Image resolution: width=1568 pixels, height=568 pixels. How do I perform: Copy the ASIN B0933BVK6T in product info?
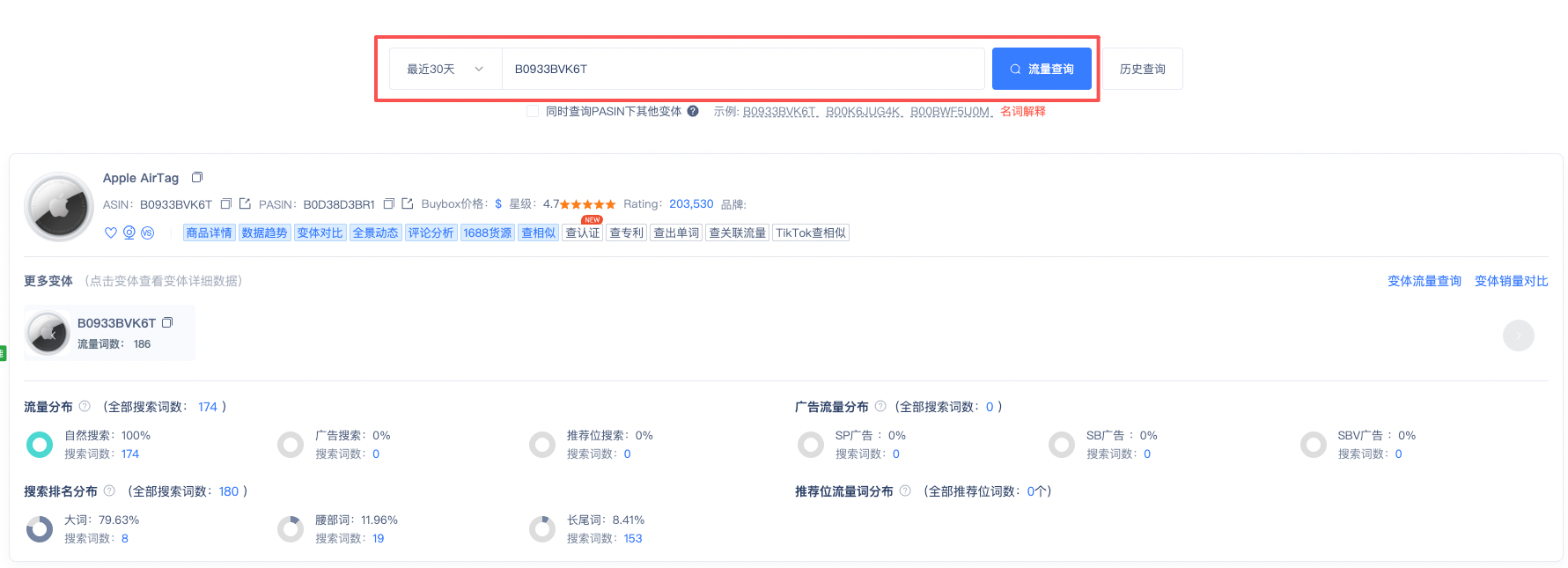pyautogui.click(x=226, y=204)
